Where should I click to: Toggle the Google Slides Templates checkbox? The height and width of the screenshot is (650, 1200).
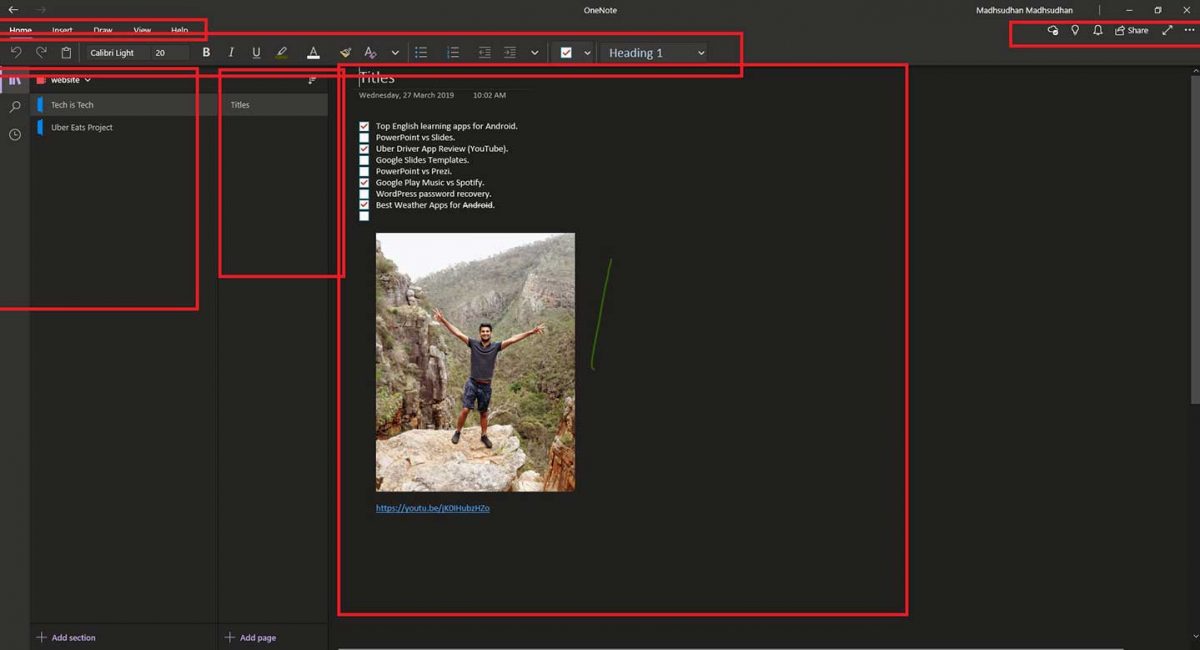[x=364, y=159]
